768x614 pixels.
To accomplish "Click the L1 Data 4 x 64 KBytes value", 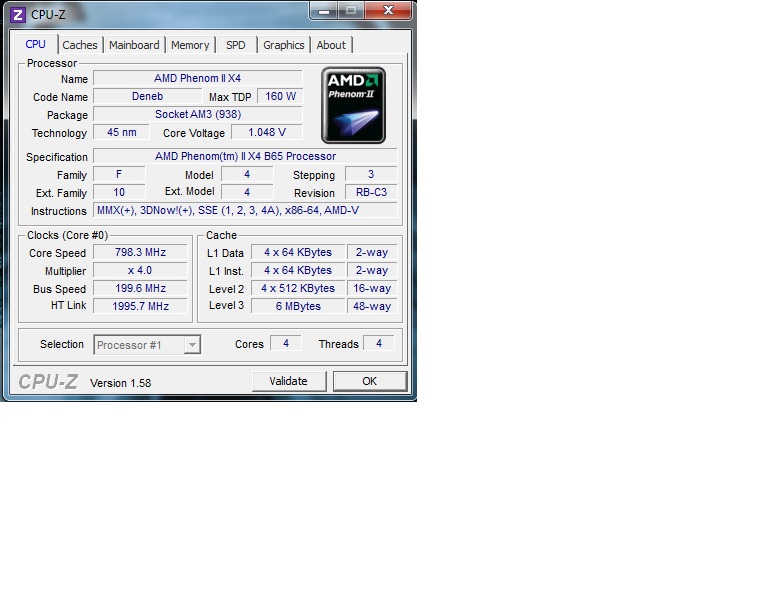I will coord(298,252).
